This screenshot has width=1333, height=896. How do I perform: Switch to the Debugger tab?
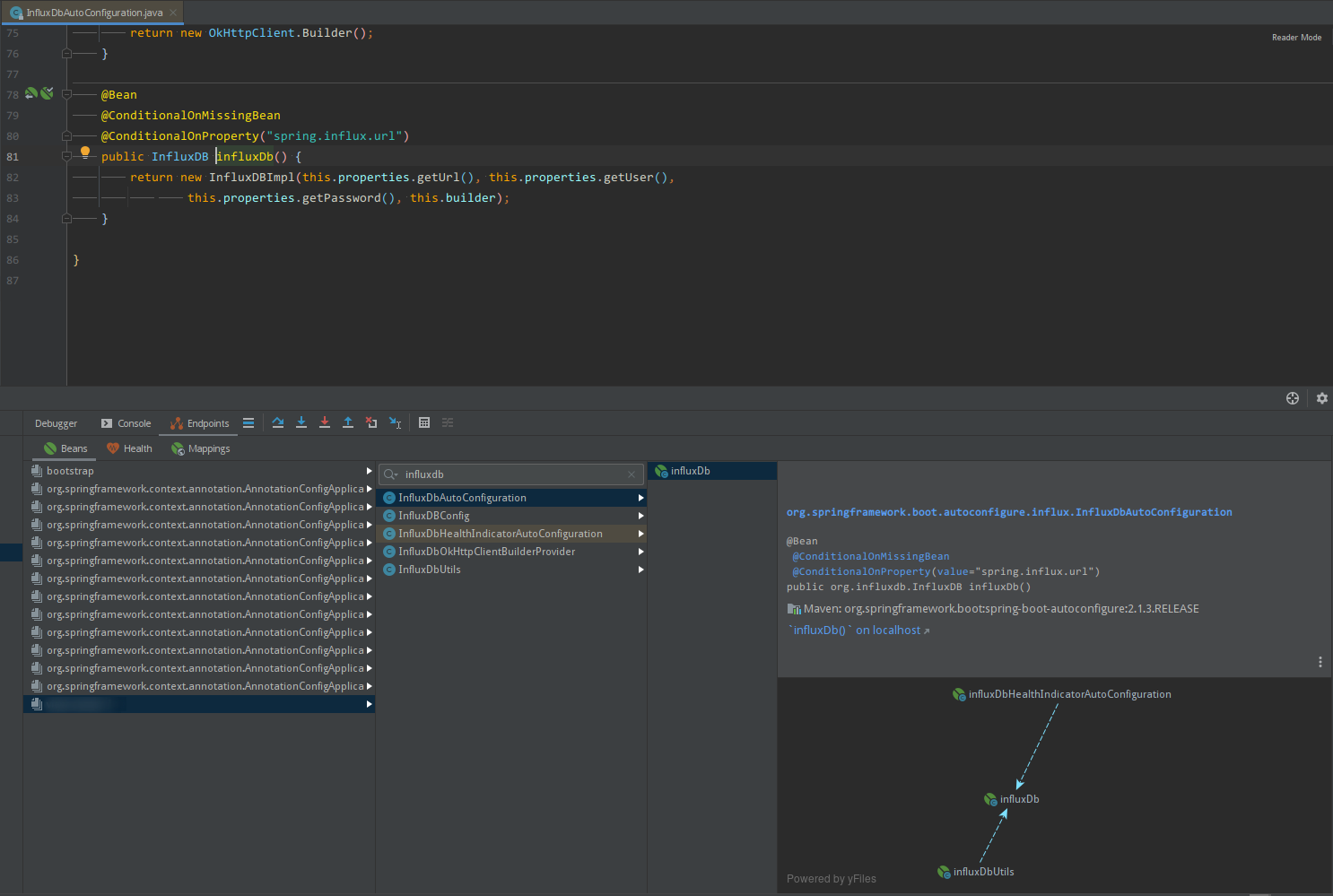pyautogui.click(x=56, y=423)
